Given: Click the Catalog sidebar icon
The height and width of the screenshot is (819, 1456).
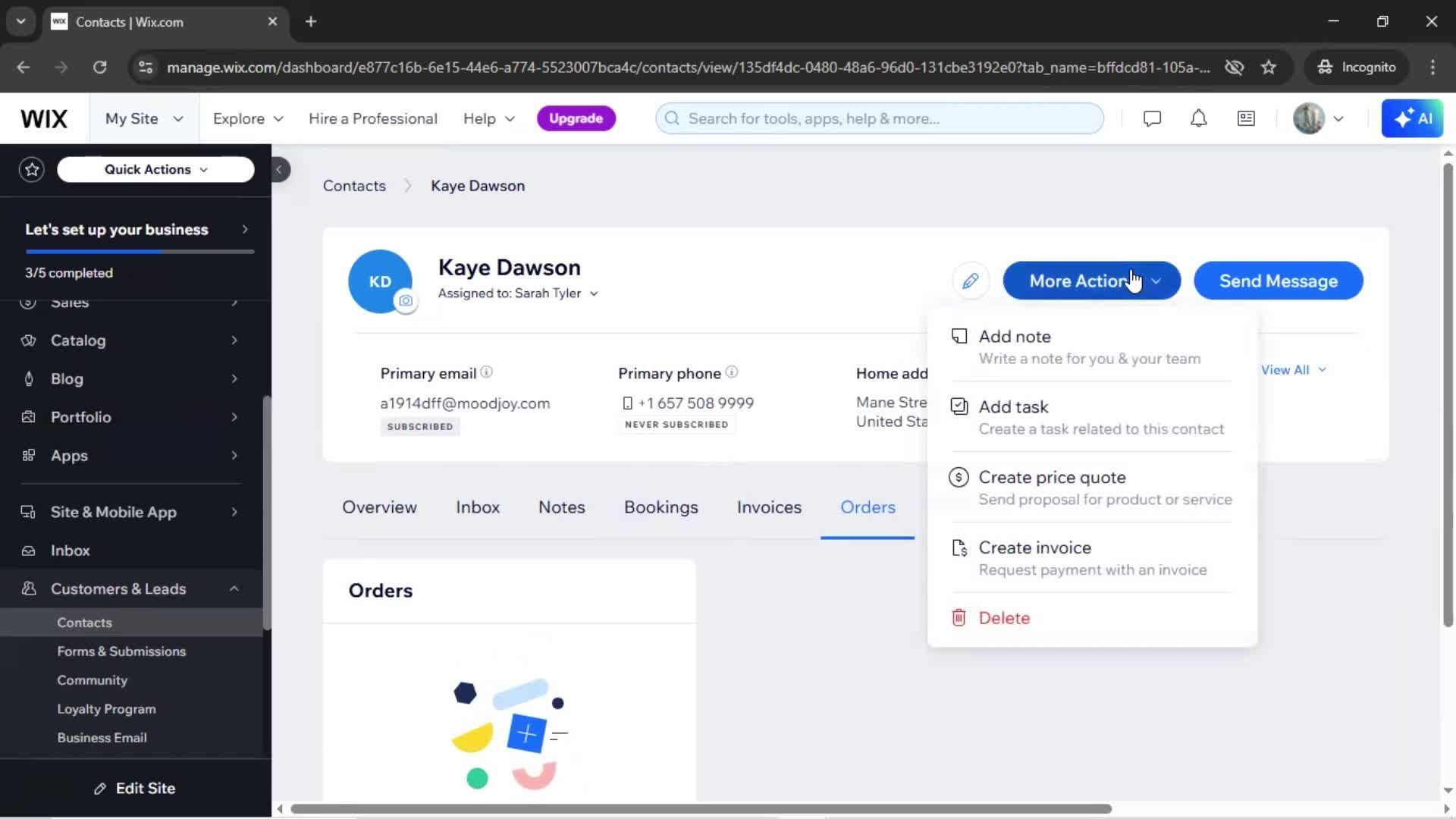Looking at the screenshot, I should 29,340.
